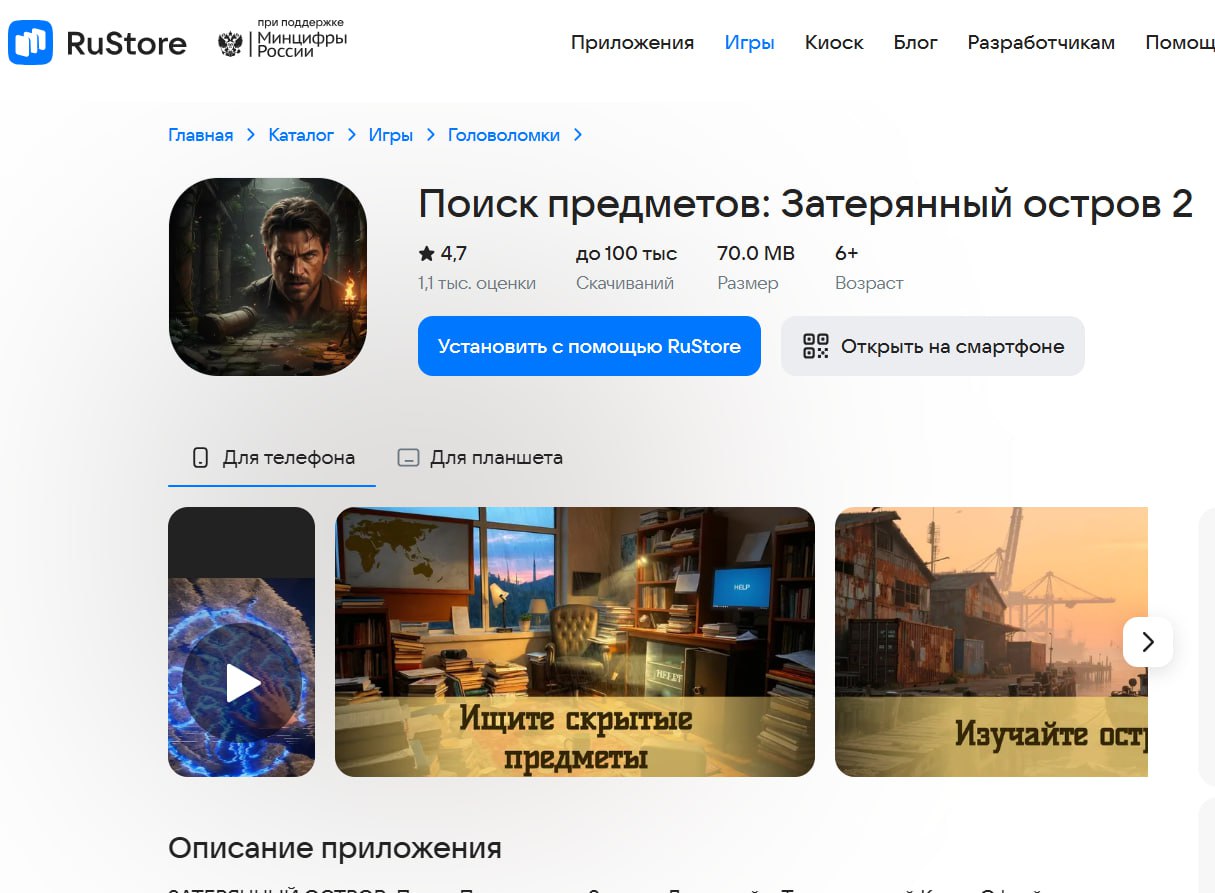Click the phone icon in tab
Screen dimensions: 1215x893
pyautogui.click(x=200, y=458)
